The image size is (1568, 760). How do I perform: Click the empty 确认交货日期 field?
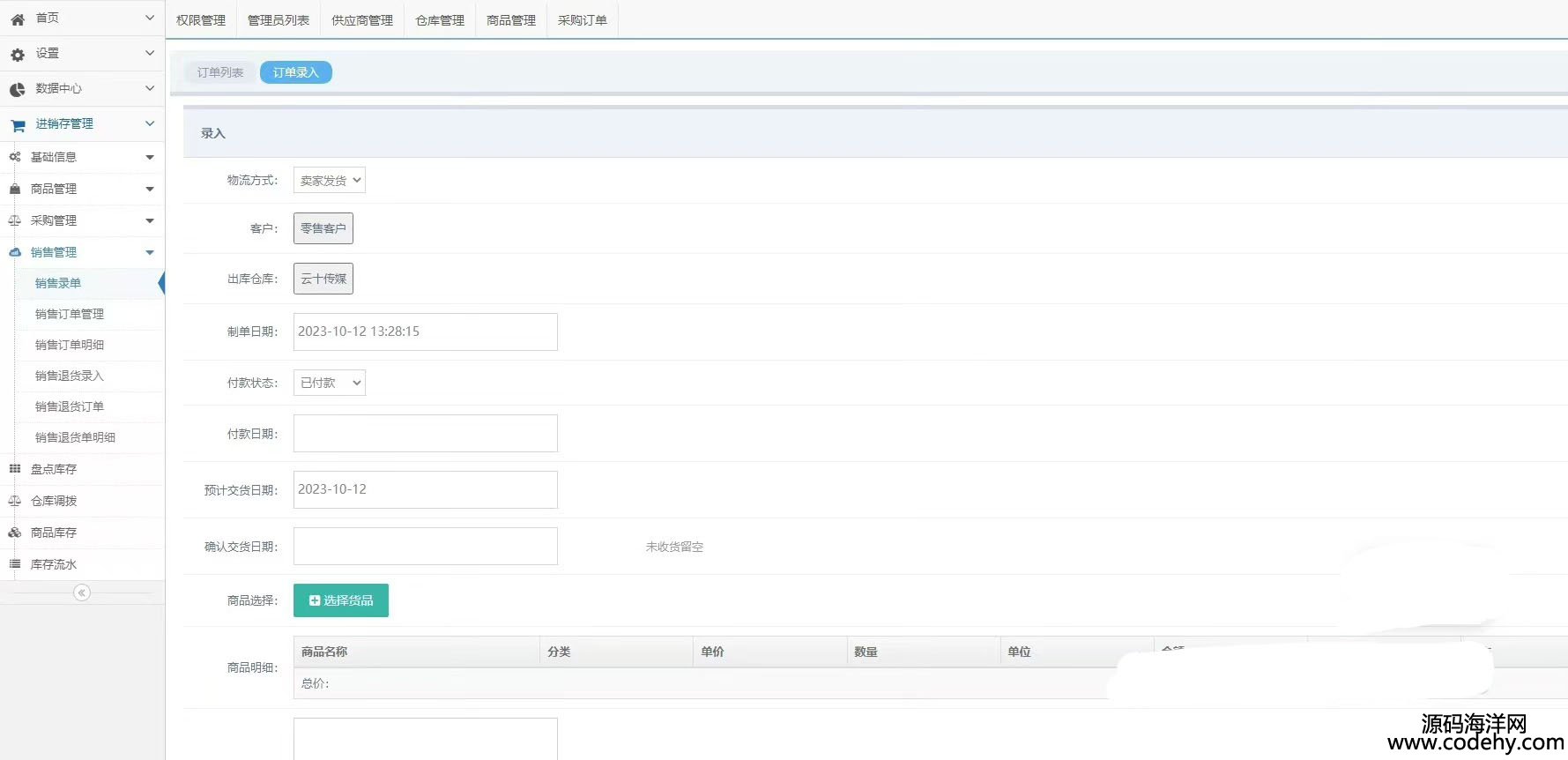tap(426, 546)
